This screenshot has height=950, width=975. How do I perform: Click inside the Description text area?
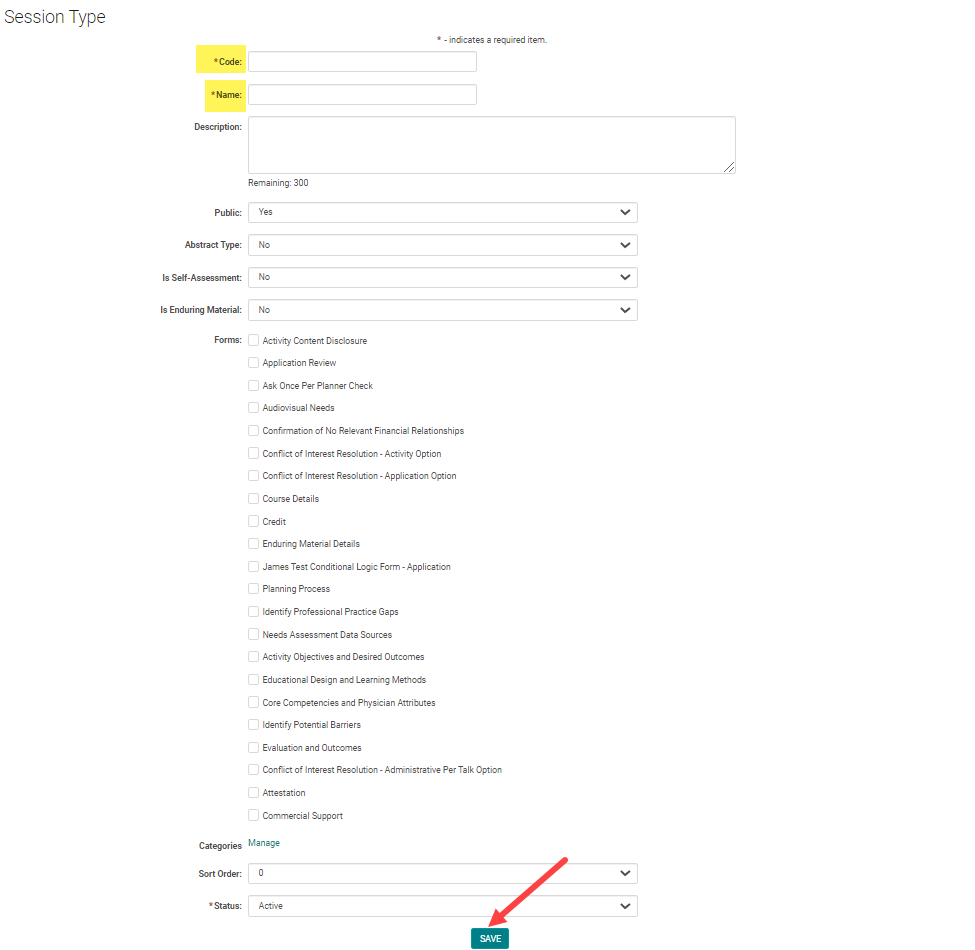[x=491, y=145]
